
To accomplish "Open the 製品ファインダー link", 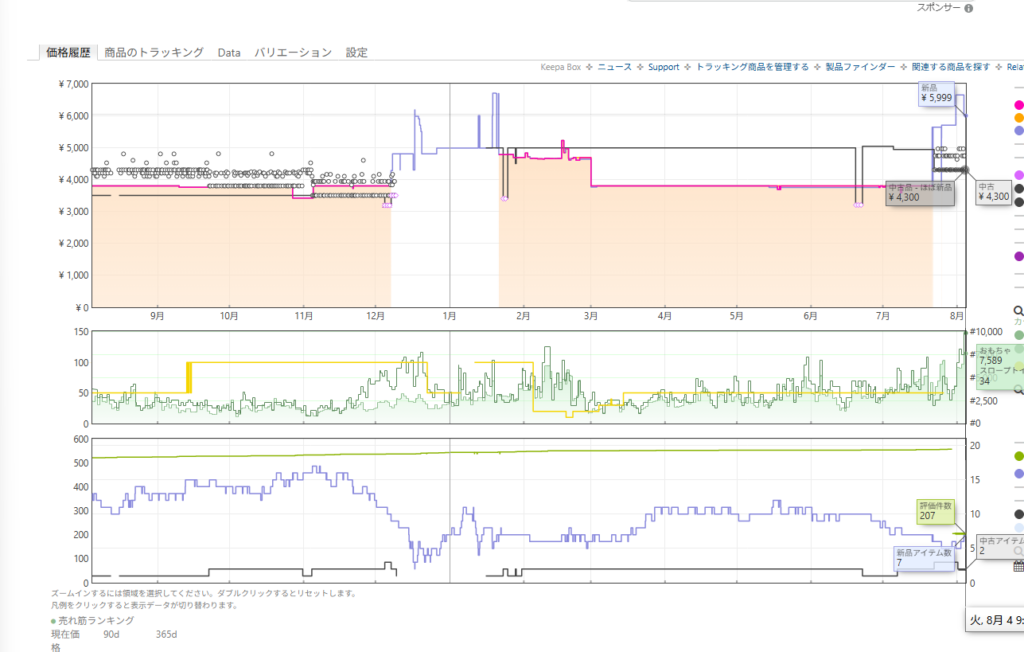I will point(860,67).
